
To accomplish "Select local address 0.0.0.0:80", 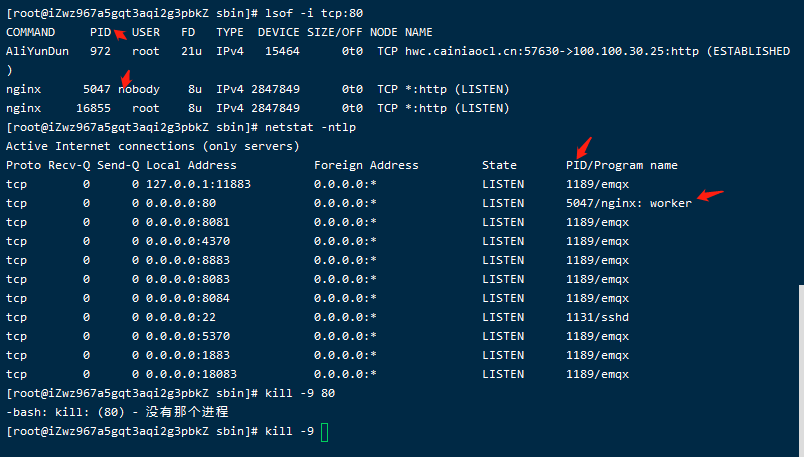I will [x=181, y=203].
